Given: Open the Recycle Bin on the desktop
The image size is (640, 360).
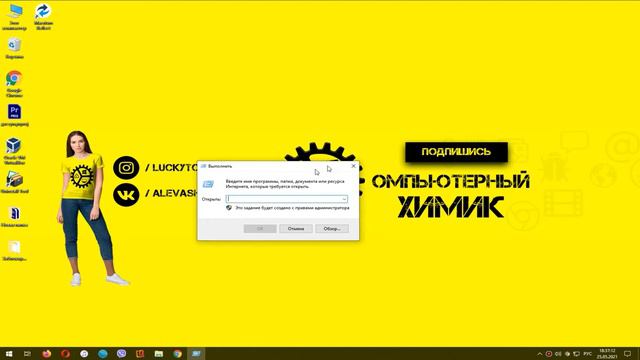Looking at the screenshot, I should (x=14, y=48).
